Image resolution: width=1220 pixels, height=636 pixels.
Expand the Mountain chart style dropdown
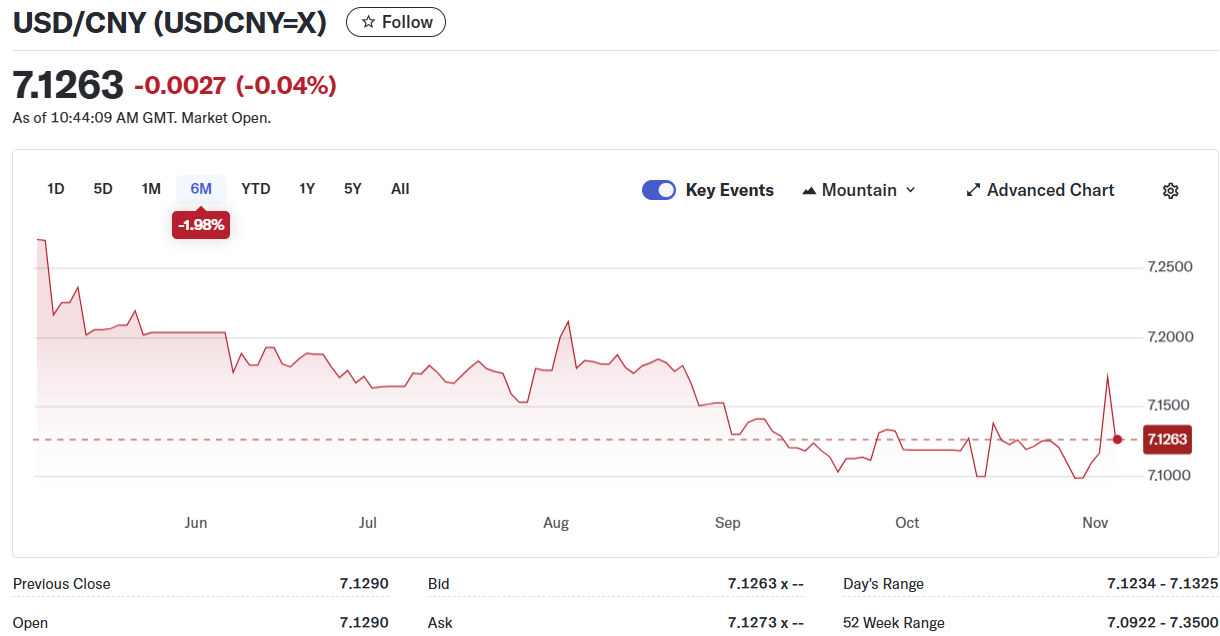pos(910,190)
